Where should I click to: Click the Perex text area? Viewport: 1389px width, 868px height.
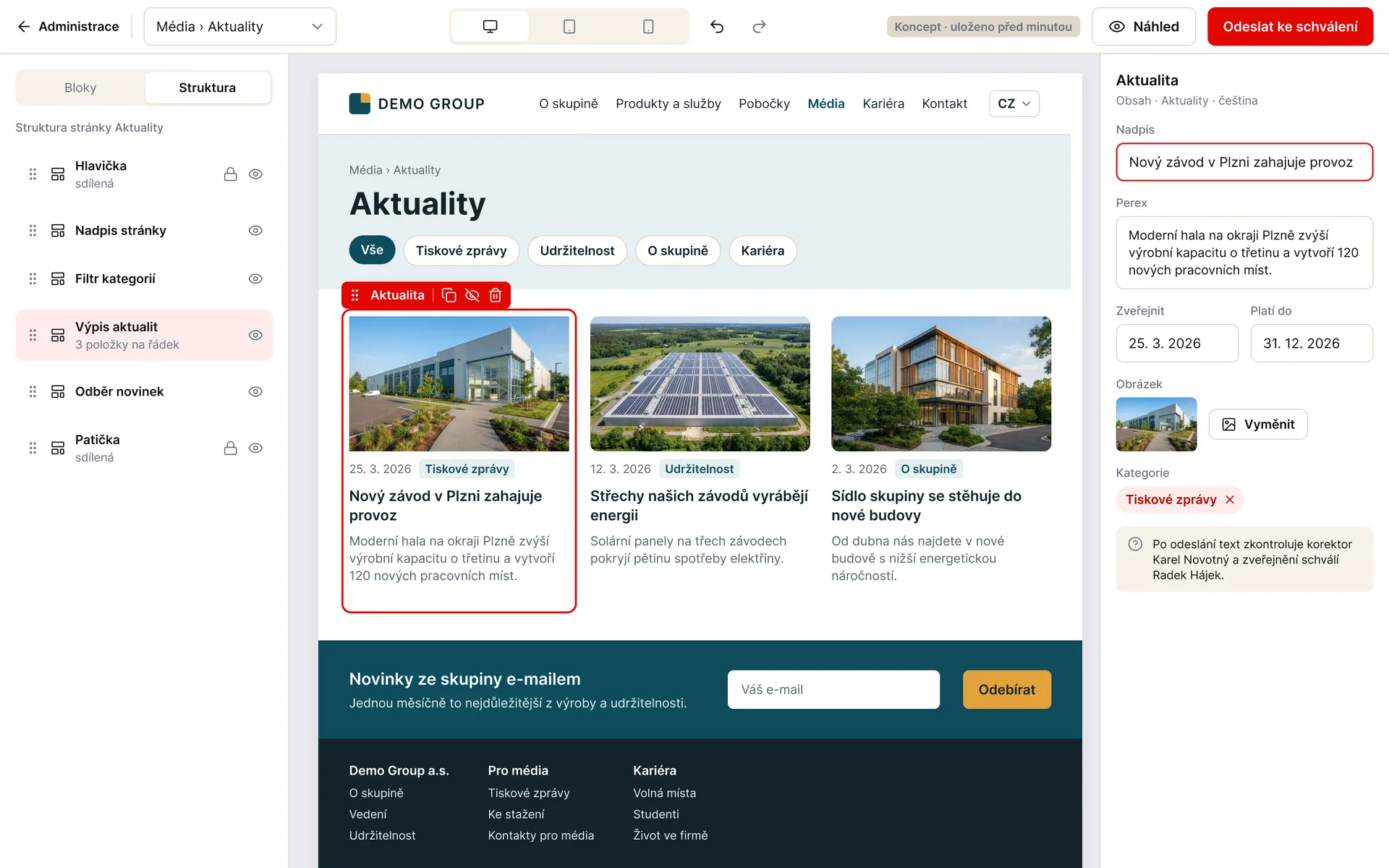pyautogui.click(x=1244, y=252)
